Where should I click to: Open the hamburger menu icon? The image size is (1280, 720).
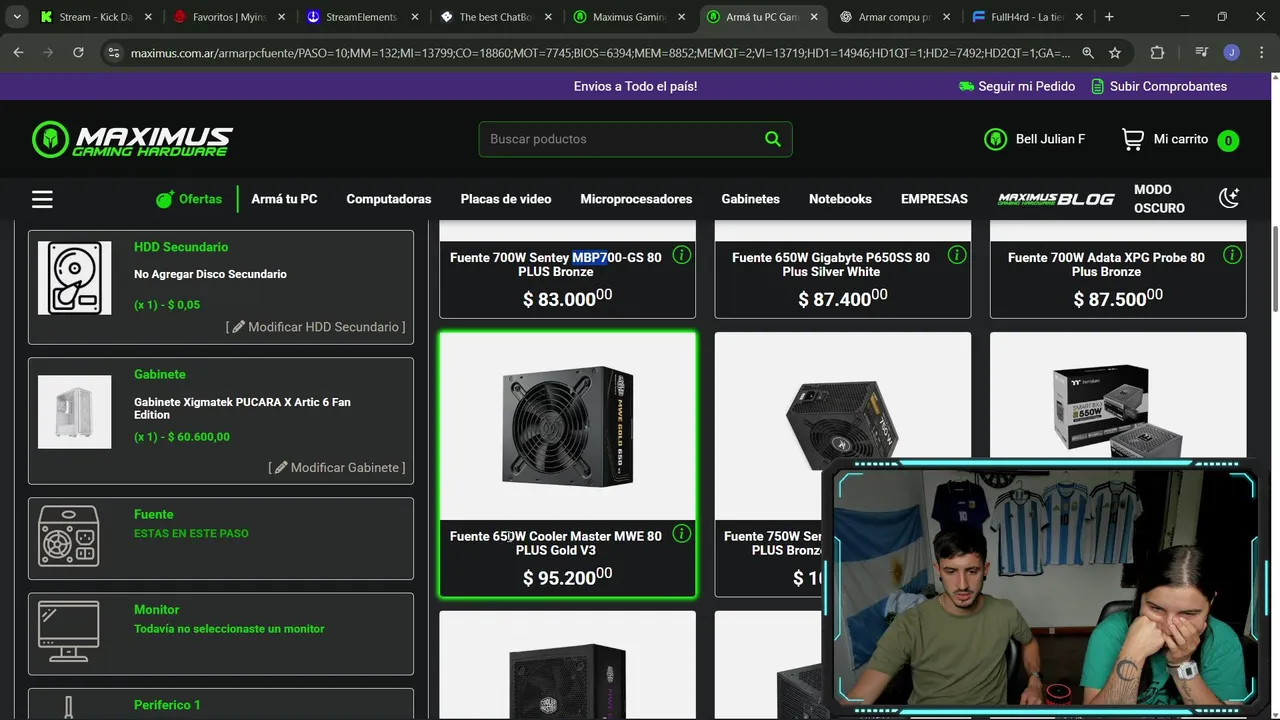pyautogui.click(x=42, y=199)
